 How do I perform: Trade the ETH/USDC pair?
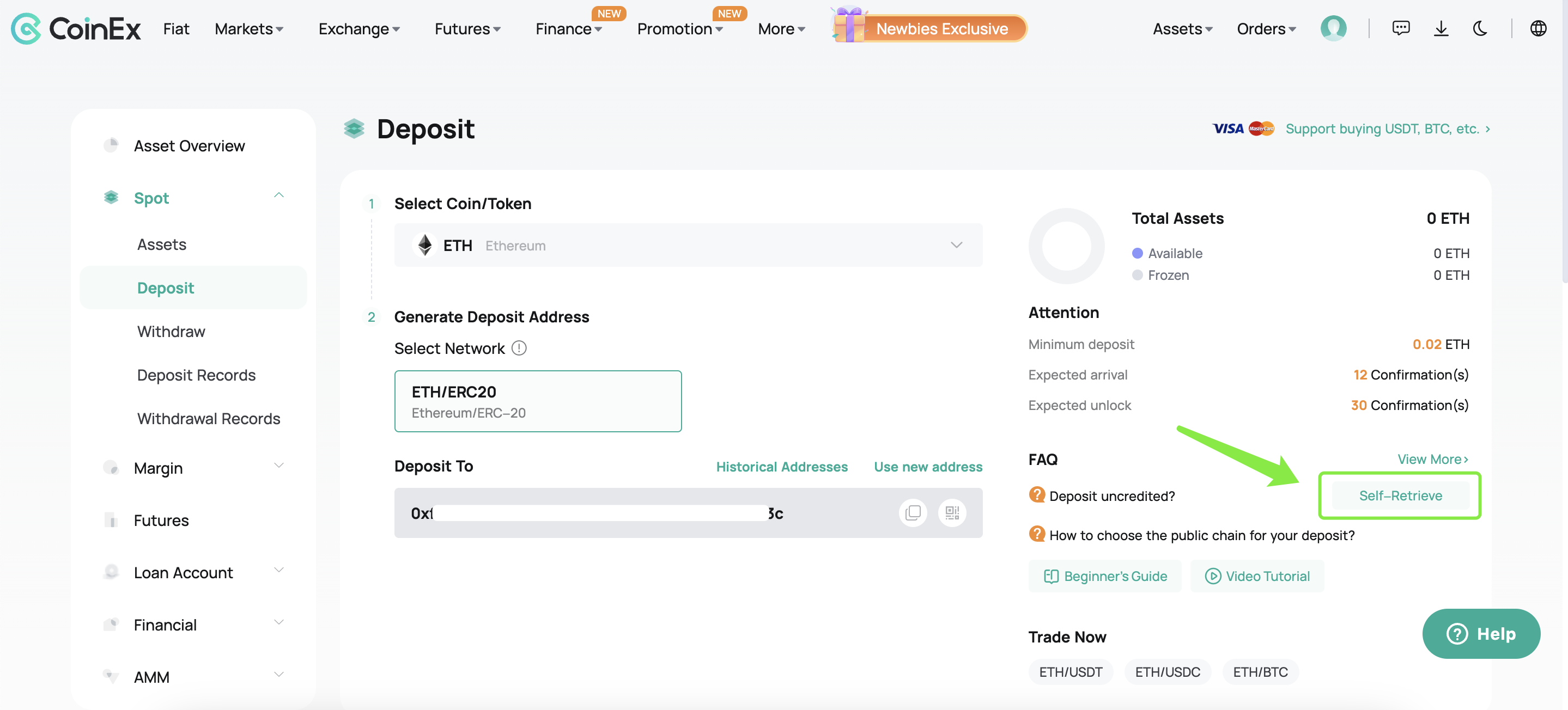tap(1167, 672)
